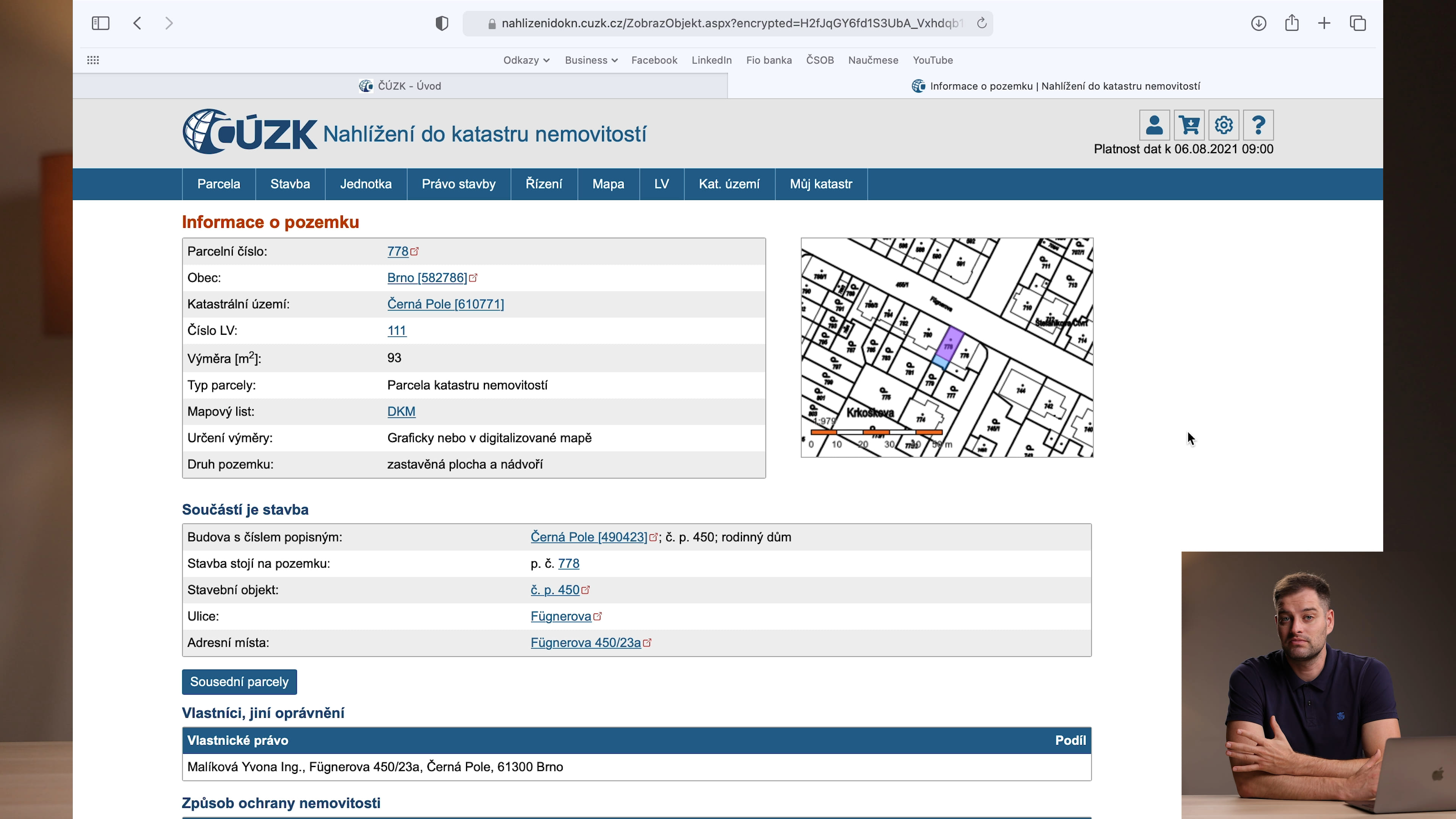
Task: Open the Mapa menu item
Action: (607, 184)
